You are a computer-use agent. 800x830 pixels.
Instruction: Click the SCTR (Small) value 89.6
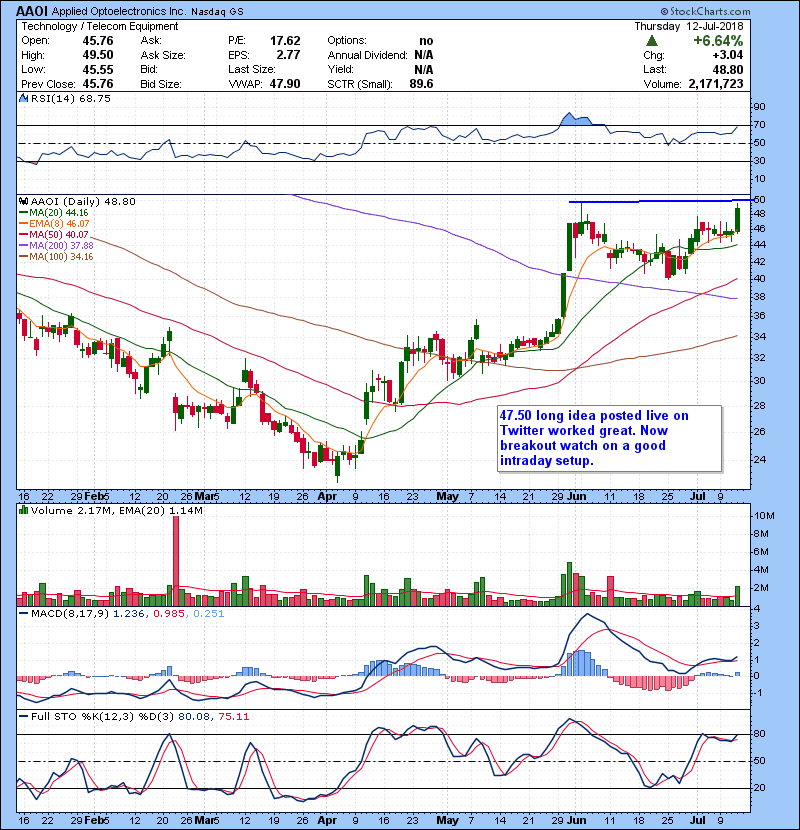point(421,84)
